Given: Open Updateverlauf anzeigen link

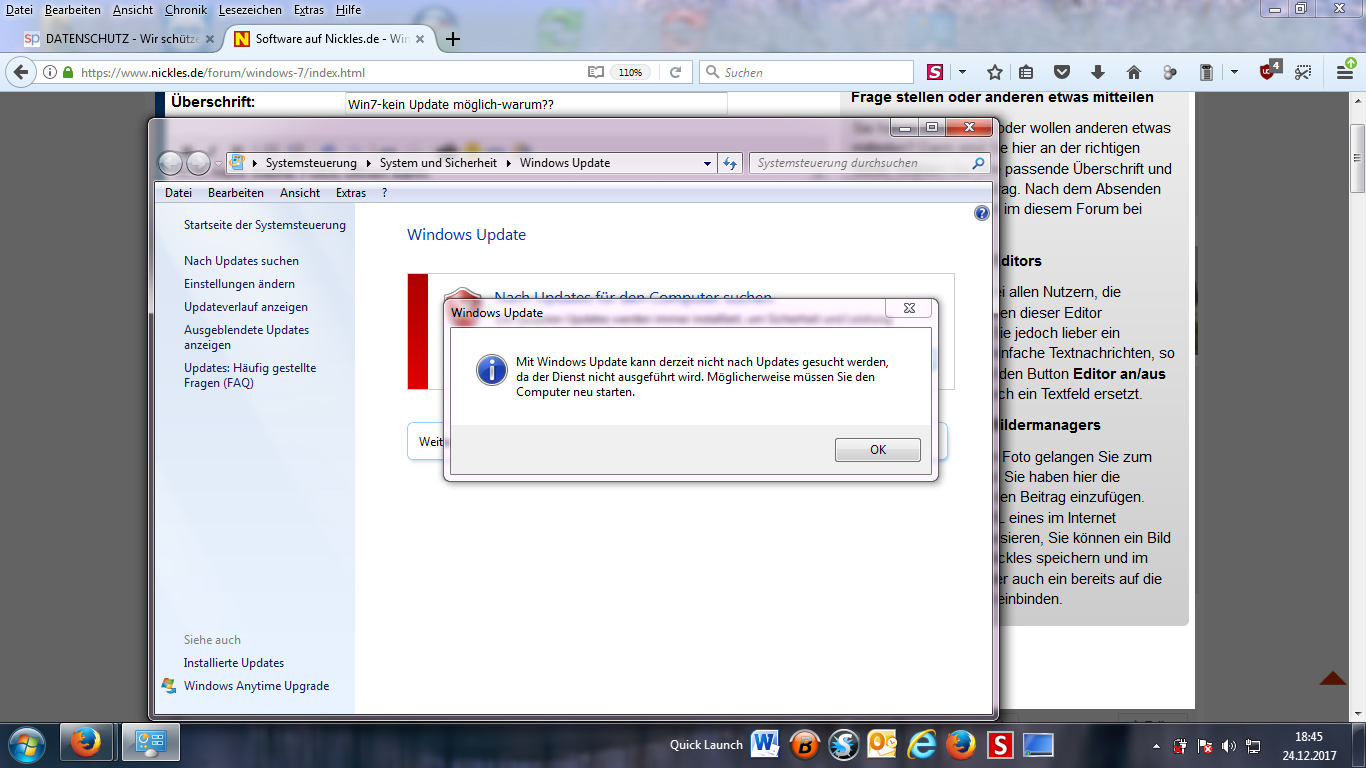Looking at the screenshot, I should (246, 307).
